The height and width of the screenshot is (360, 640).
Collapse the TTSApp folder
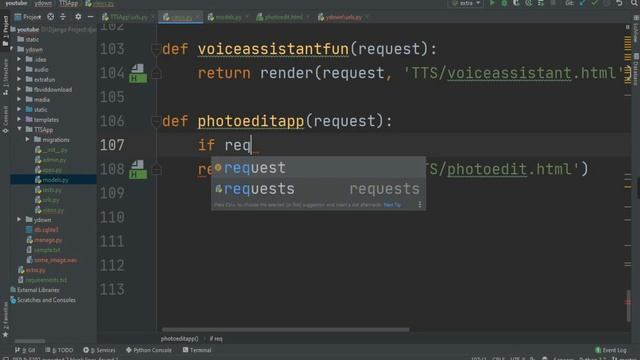[19, 129]
